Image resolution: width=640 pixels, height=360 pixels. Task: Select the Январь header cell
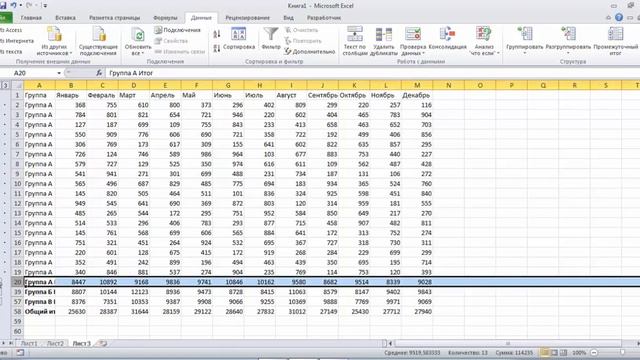click(x=71, y=95)
